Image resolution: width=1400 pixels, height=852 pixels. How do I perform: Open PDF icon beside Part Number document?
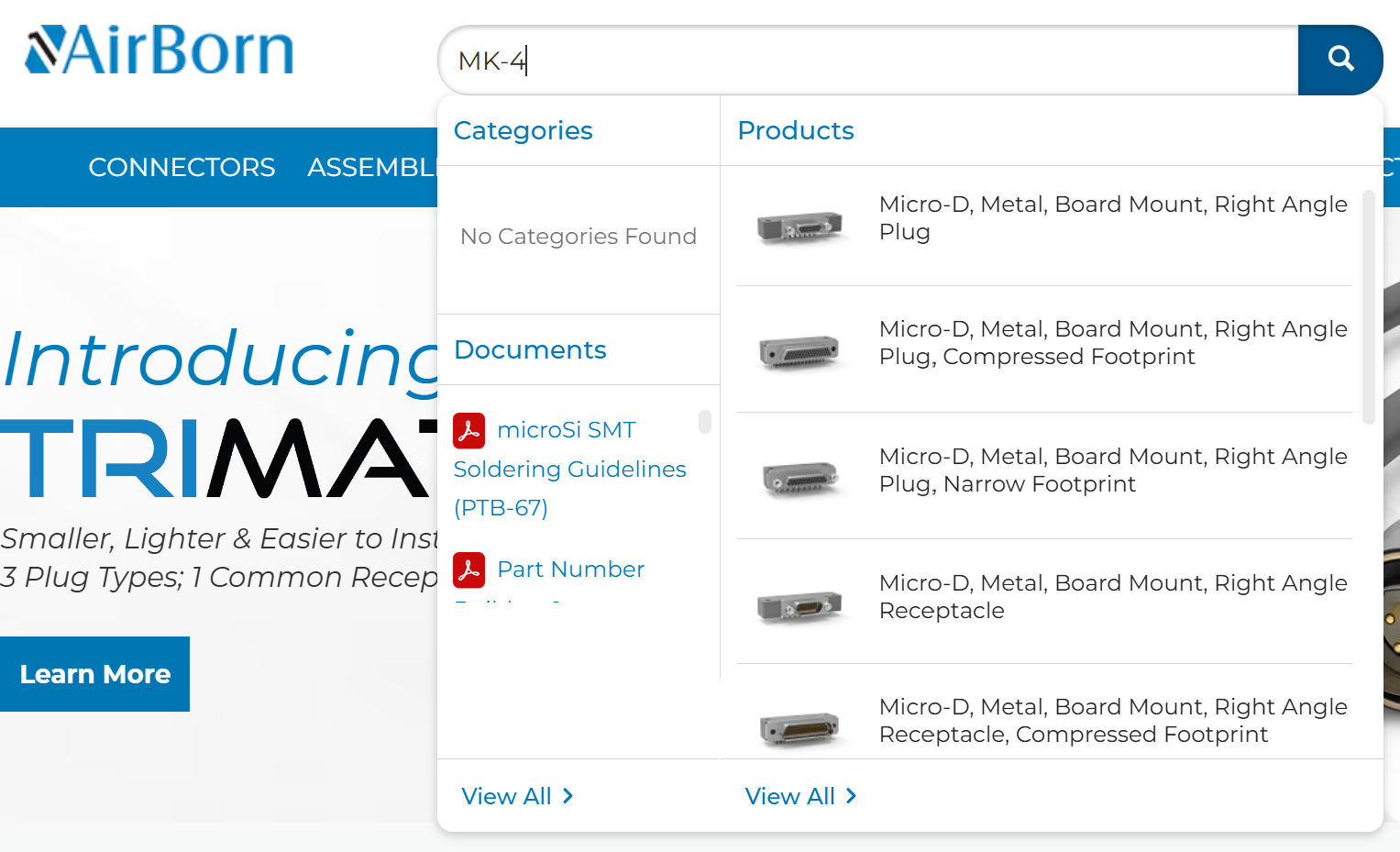tap(469, 570)
